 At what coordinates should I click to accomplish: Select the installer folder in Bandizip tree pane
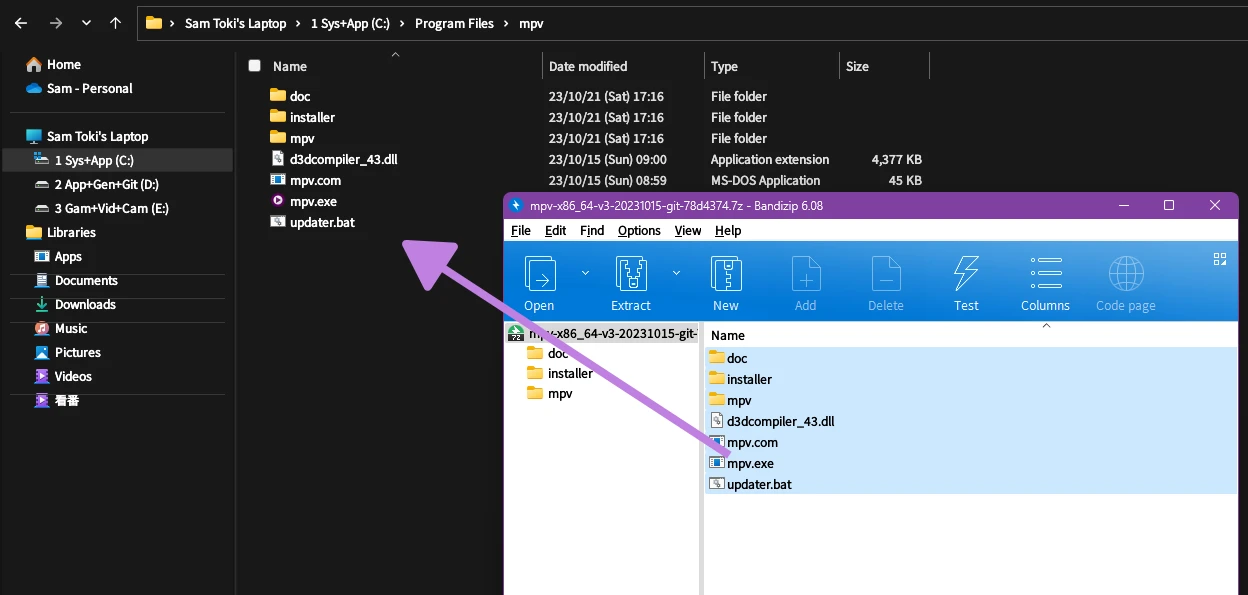click(x=560, y=373)
